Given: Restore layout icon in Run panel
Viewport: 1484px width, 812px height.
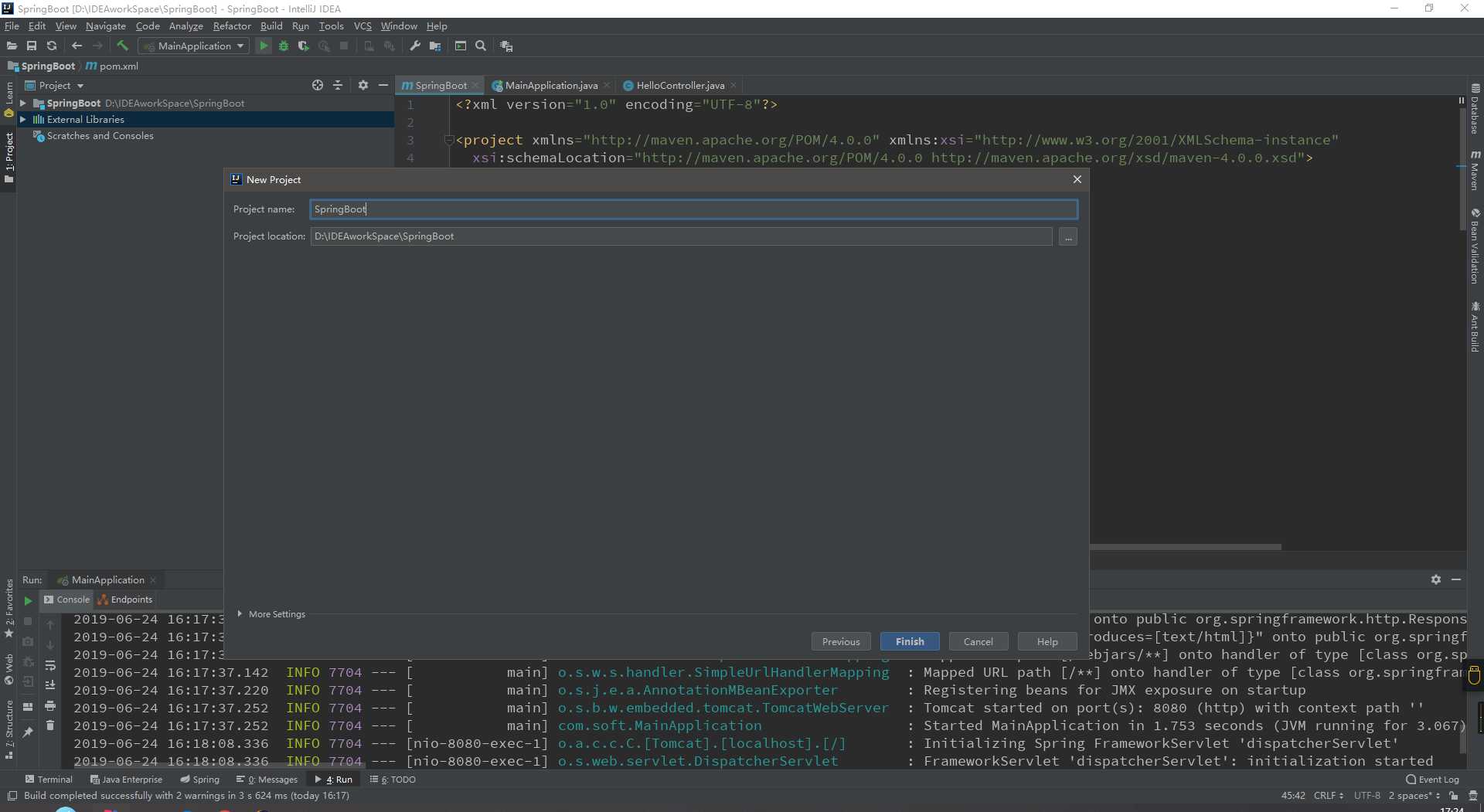Looking at the screenshot, I should (28, 706).
